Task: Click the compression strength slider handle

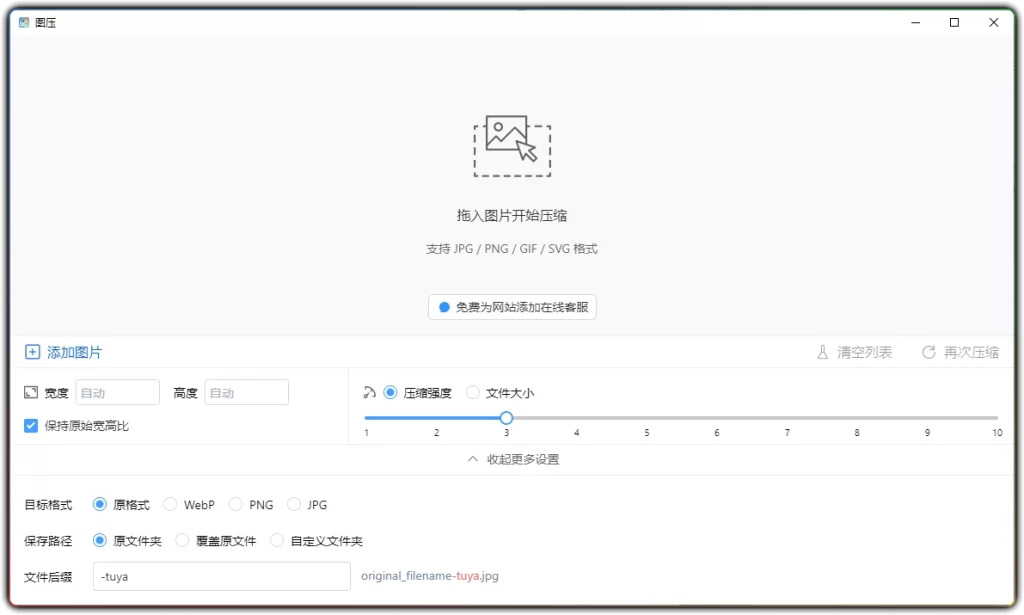Action: click(506, 417)
